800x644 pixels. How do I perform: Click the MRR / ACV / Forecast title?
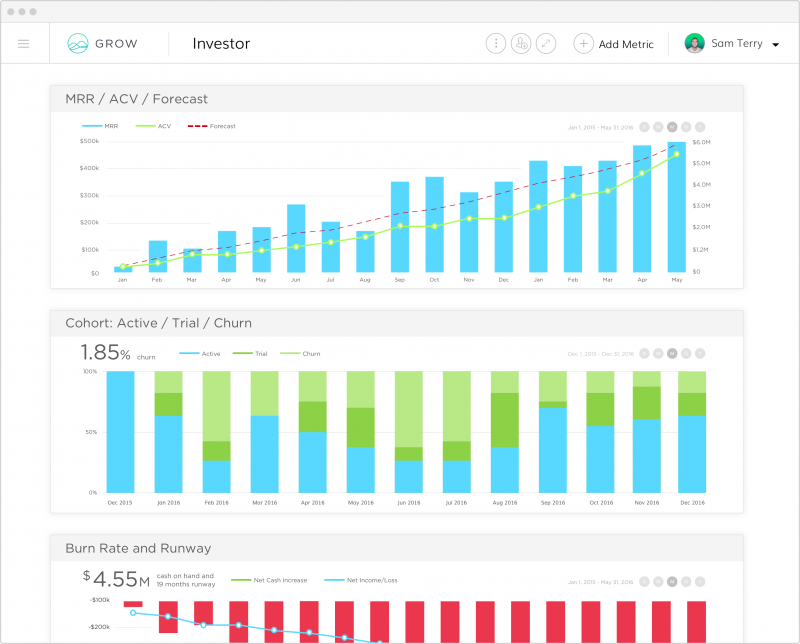tap(136, 99)
